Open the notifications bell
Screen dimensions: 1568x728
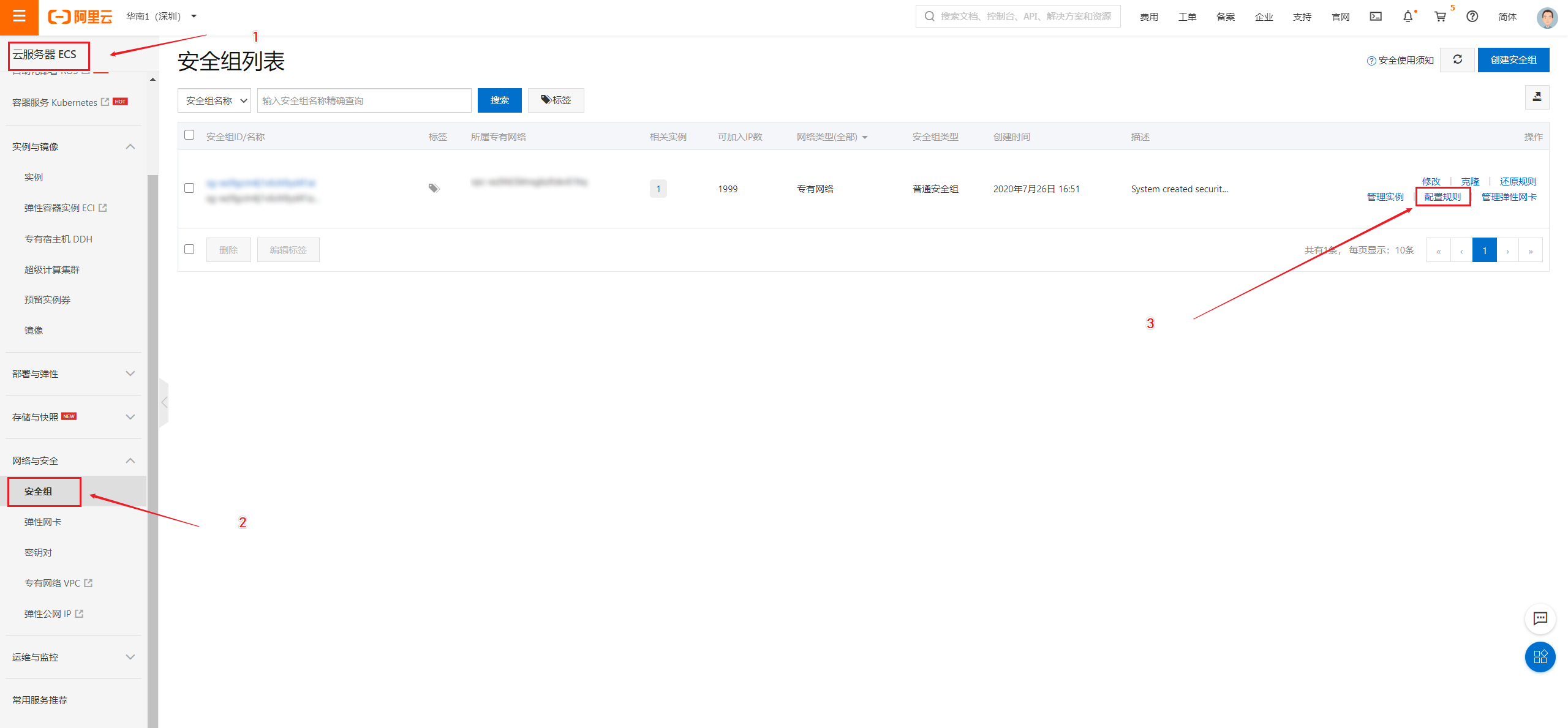pos(1408,17)
